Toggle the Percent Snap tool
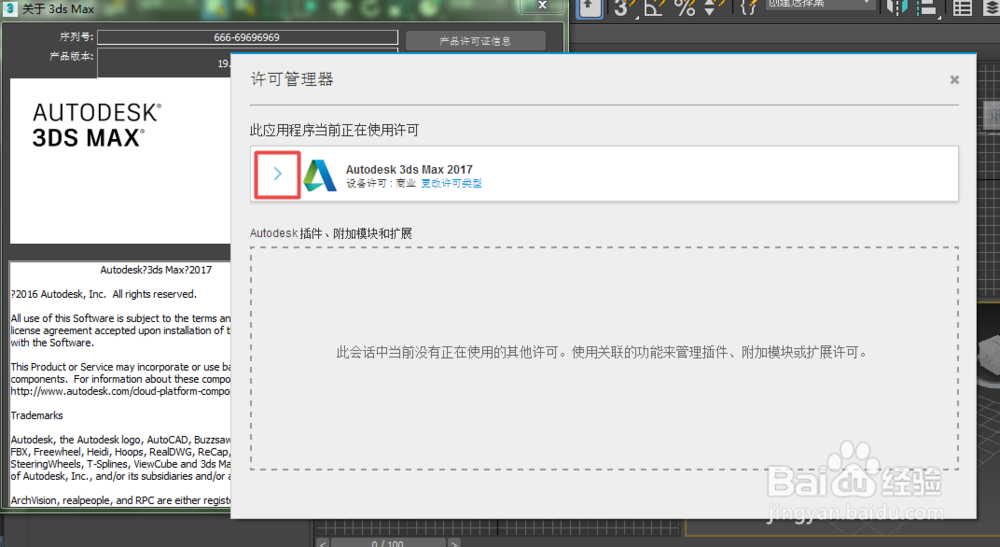This screenshot has height=547, width=1000. tap(685, 8)
